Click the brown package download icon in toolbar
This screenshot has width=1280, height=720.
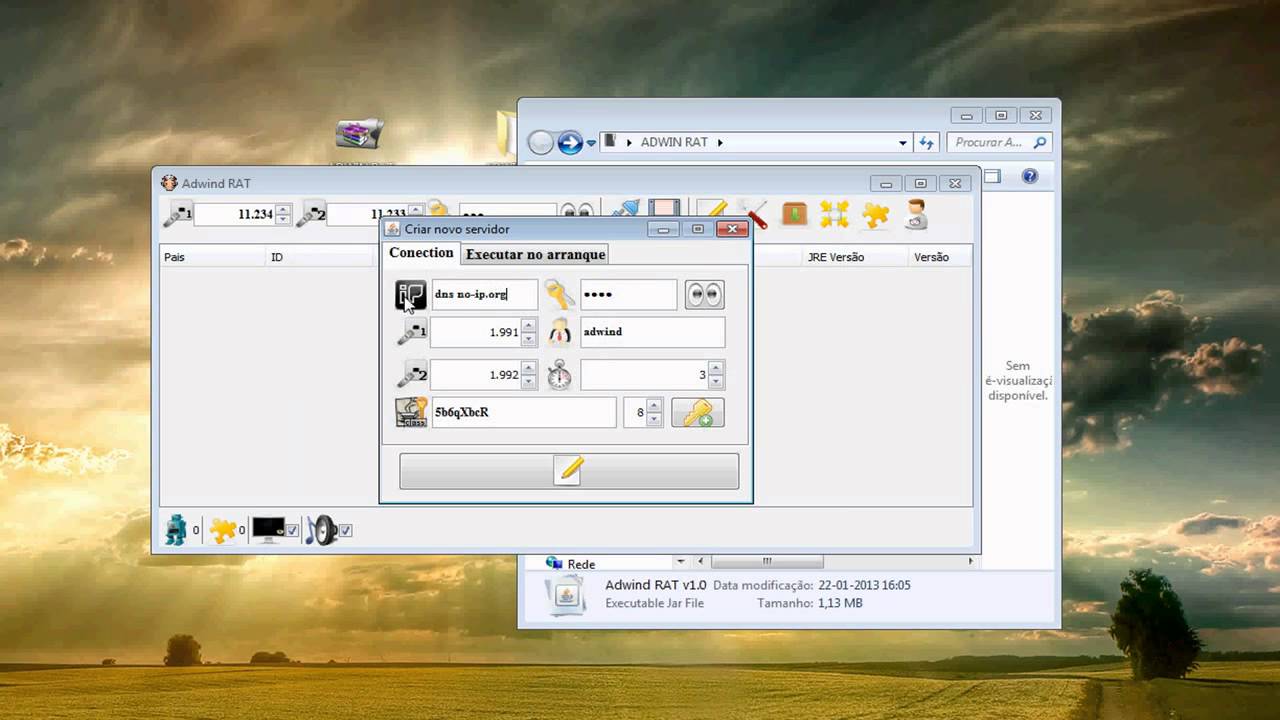(x=795, y=214)
